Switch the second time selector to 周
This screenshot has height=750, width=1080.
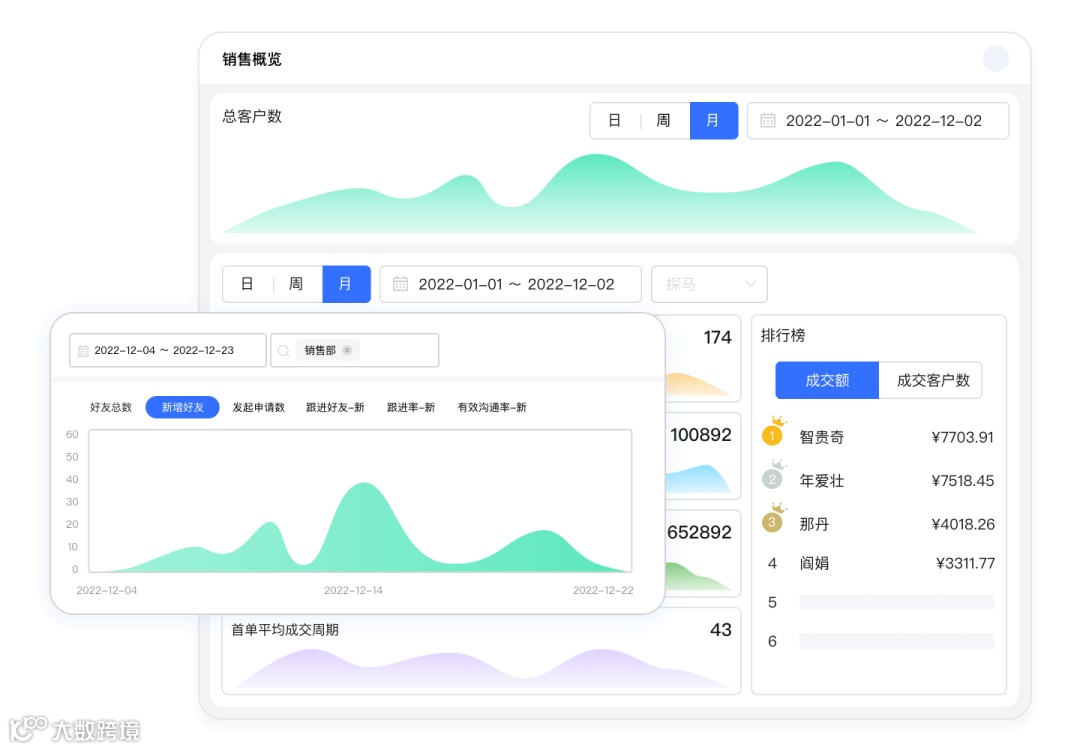pos(294,284)
